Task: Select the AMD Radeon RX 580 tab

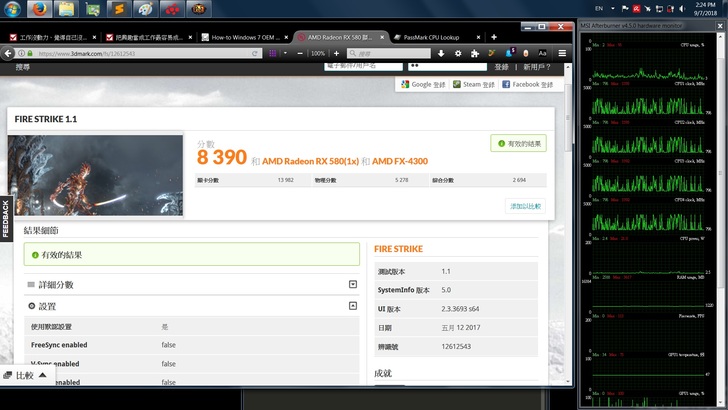Action: pos(340,37)
